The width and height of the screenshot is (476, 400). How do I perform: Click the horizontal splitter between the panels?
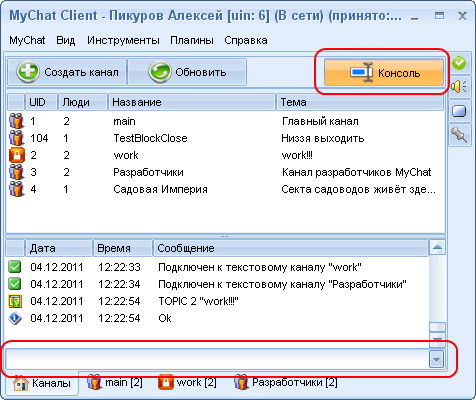(225, 236)
